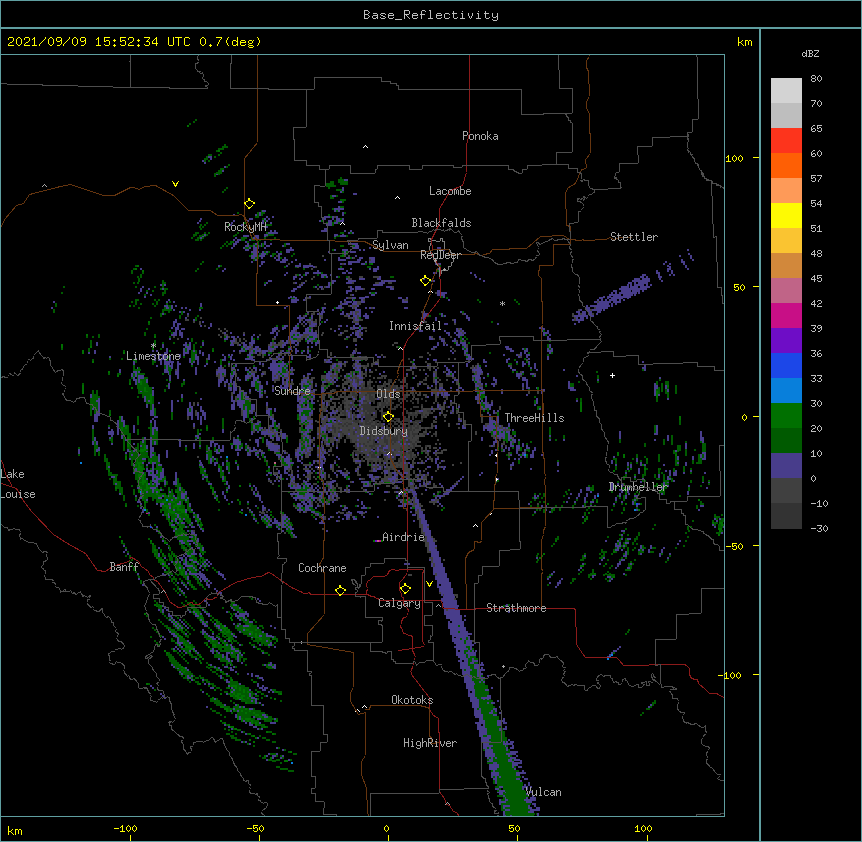Screen dimensions: 862x842
Task: Select the slate violet 10 dBZ swatch
Action: point(786,466)
